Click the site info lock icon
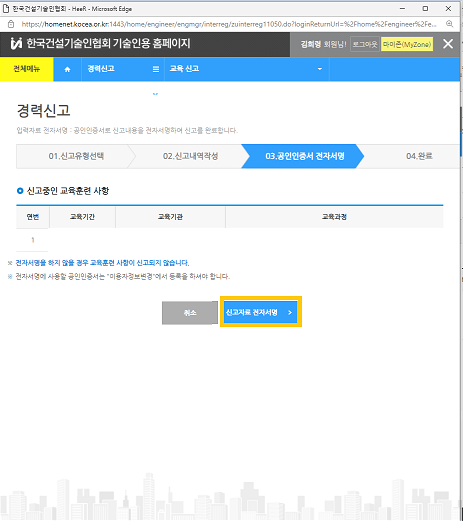The width and height of the screenshot is (463, 521). click(11, 24)
